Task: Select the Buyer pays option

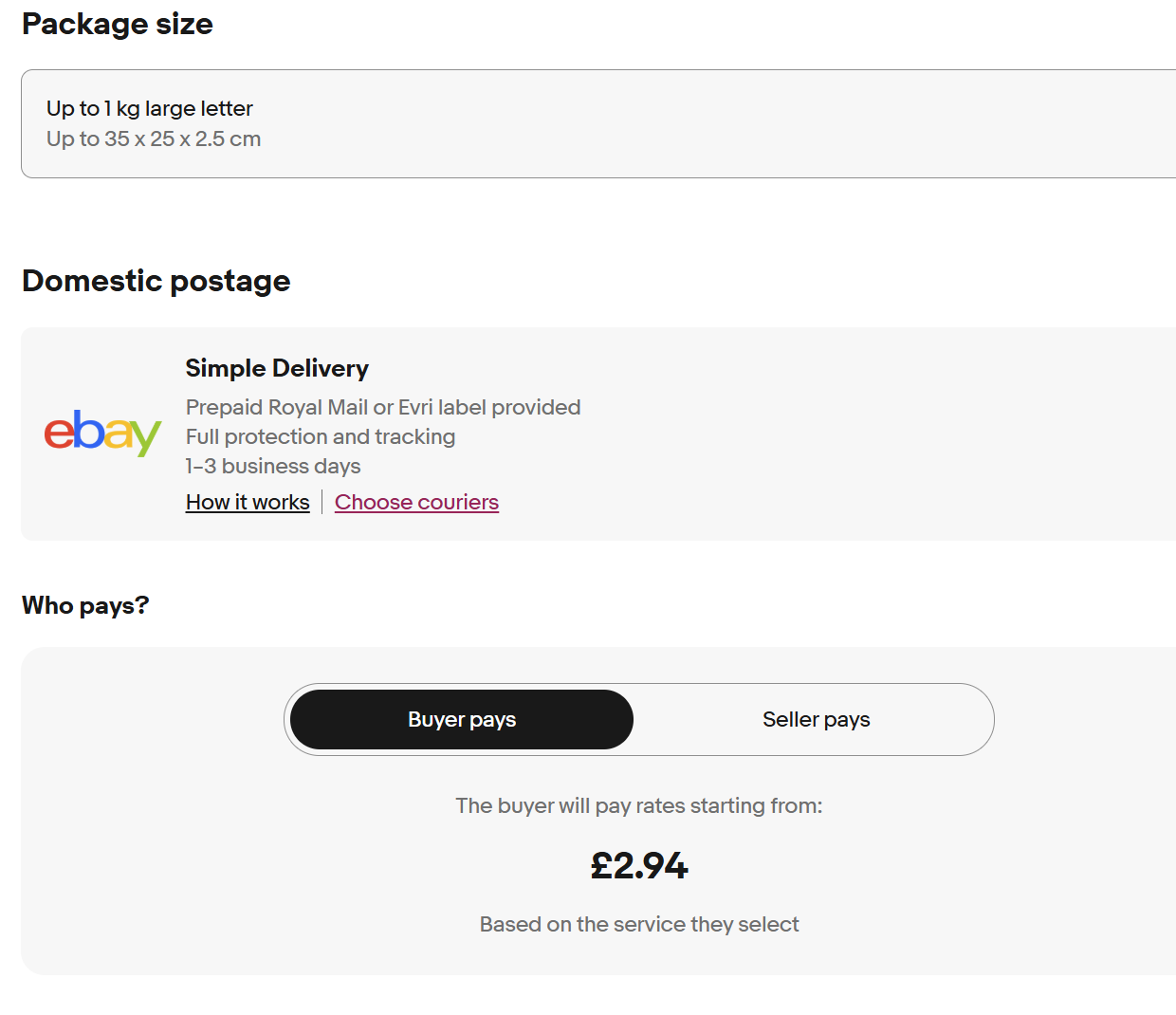Action: (x=462, y=719)
